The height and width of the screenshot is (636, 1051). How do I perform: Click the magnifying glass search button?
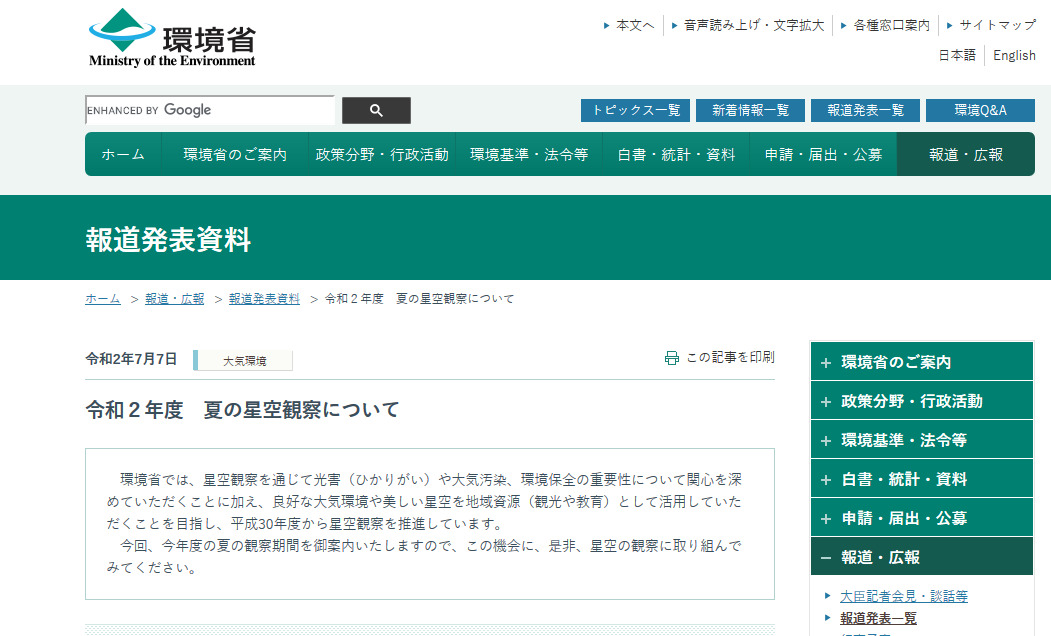tap(376, 110)
